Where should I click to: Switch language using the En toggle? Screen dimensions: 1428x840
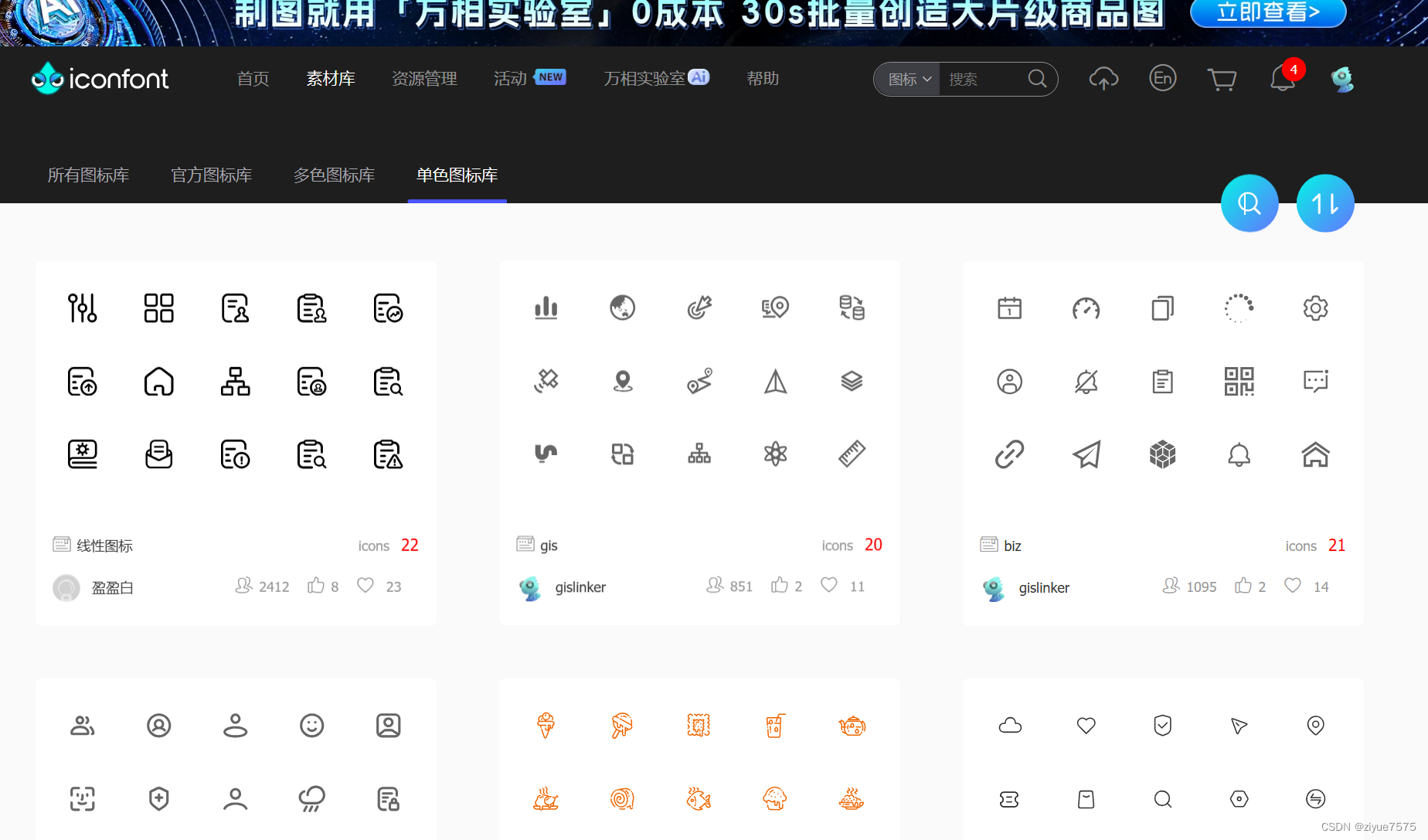[1162, 78]
